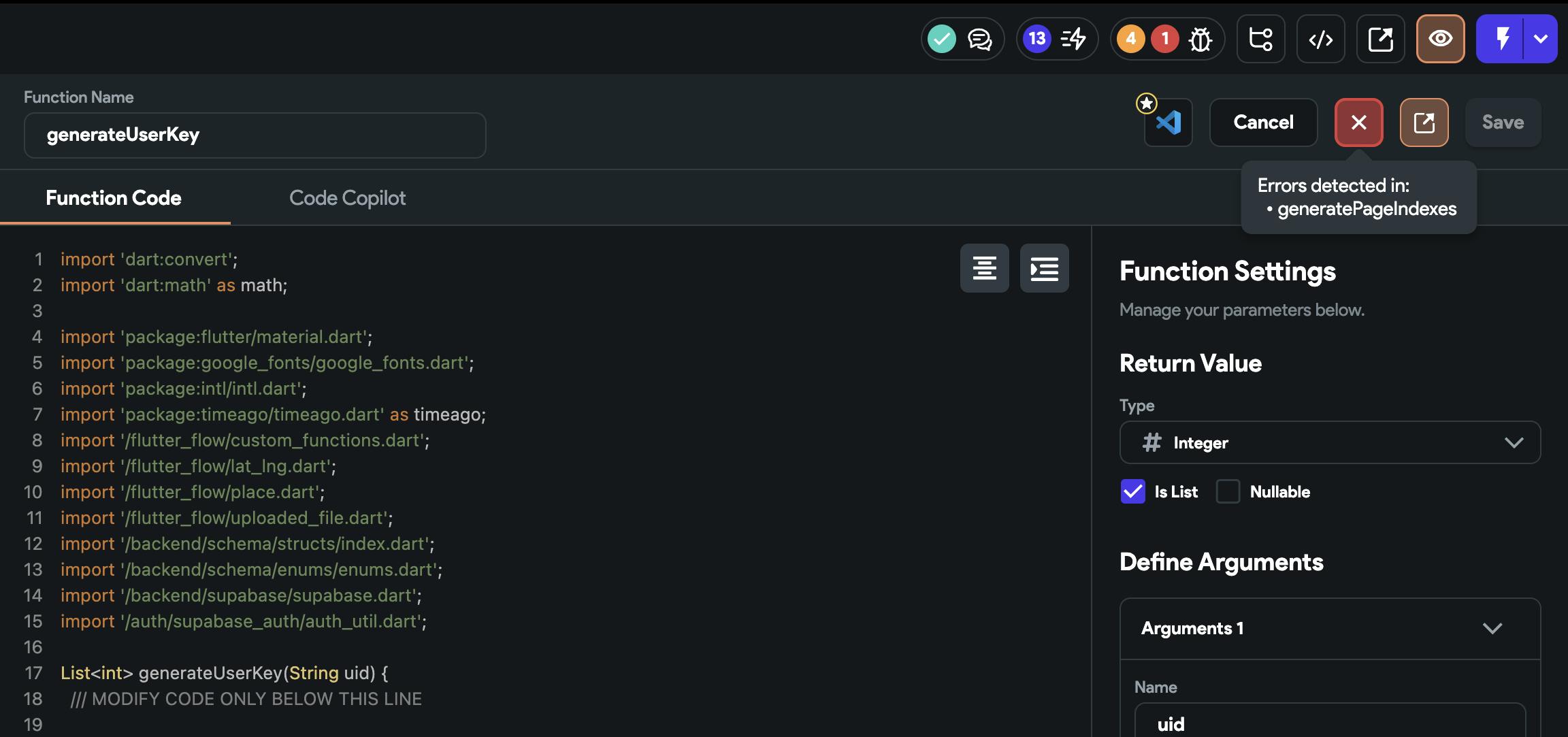Click the Function Name input field

[x=255, y=135]
